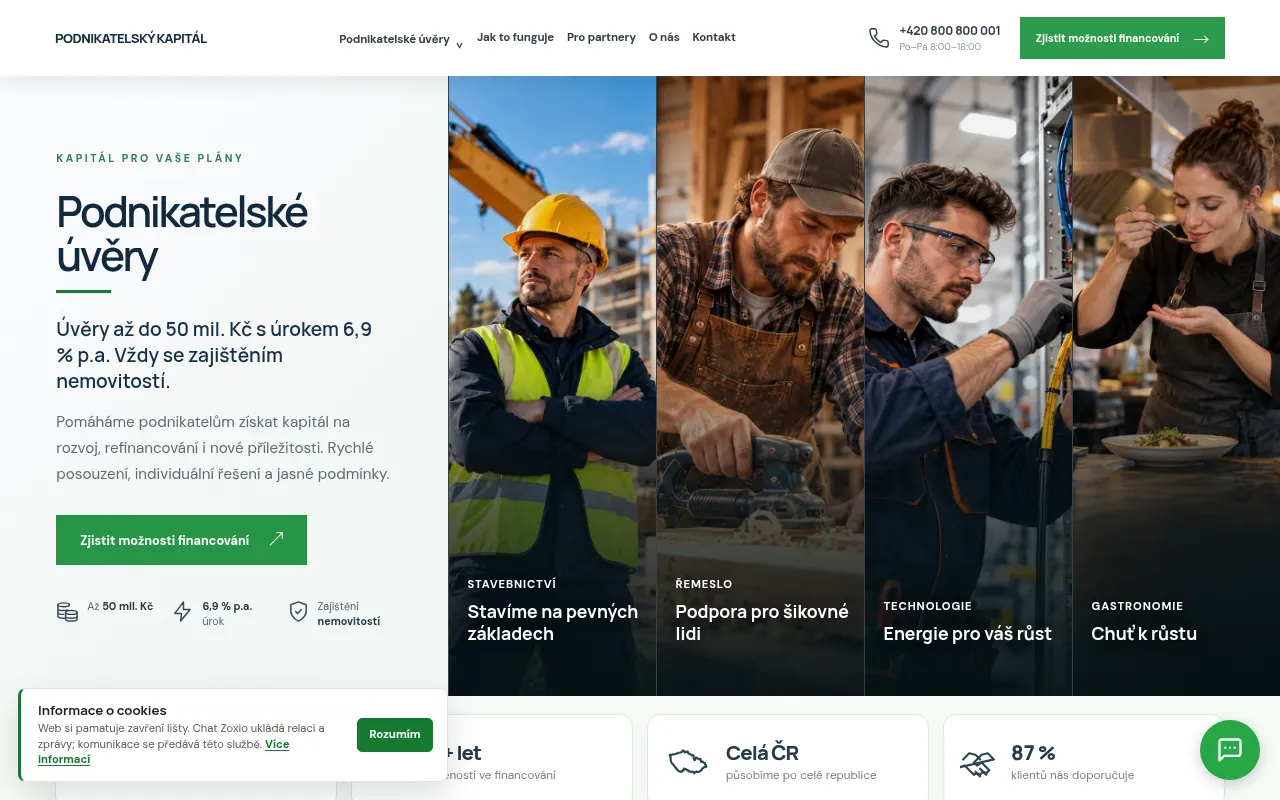Click the hero Zjistit možnosti financování button
This screenshot has width=1280, height=800.
pos(181,540)
